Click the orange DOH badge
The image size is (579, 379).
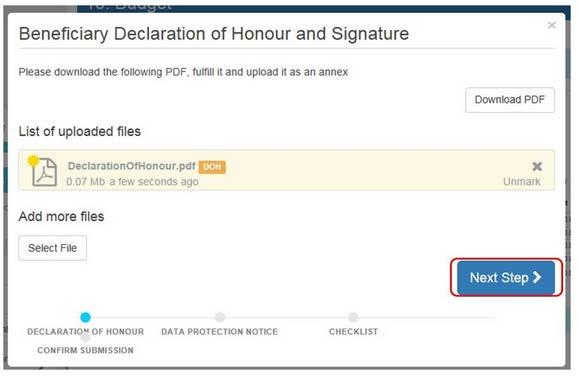[212, 167]
